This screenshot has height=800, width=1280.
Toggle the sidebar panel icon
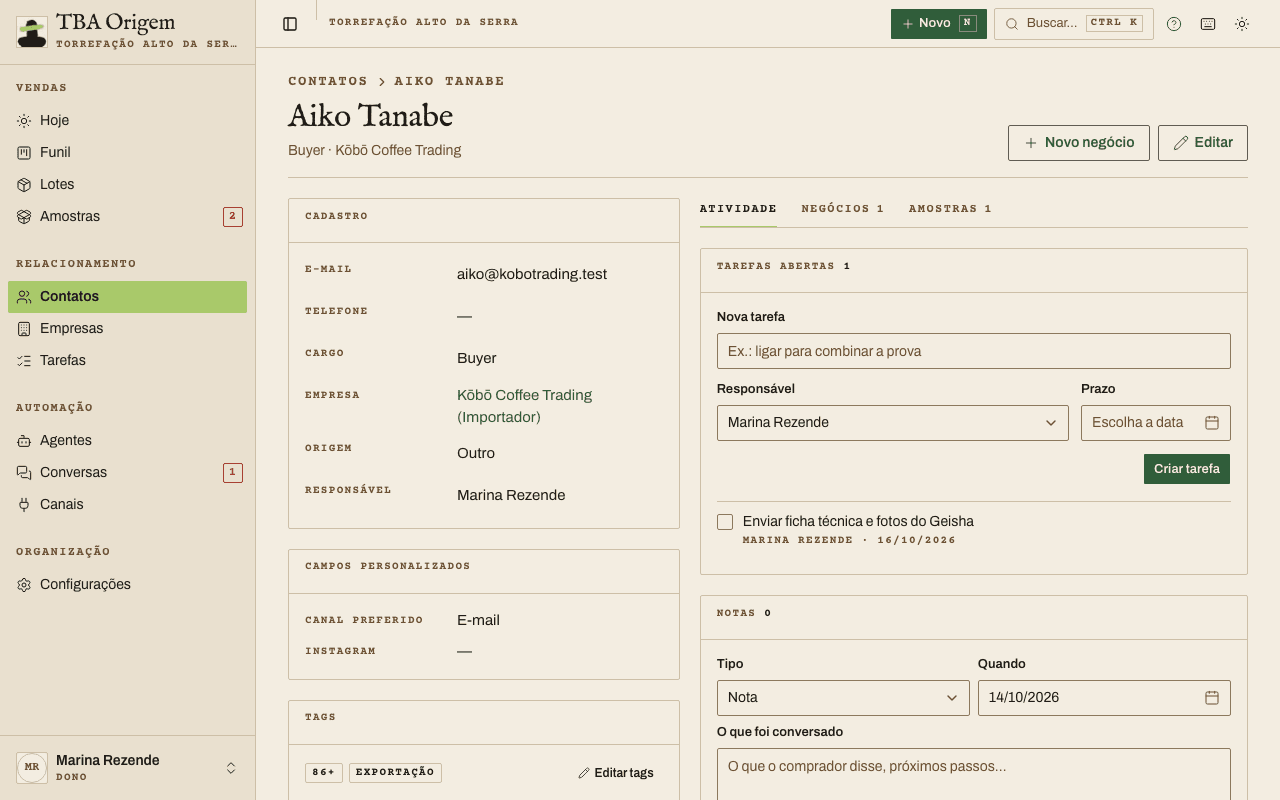[290, 24]
